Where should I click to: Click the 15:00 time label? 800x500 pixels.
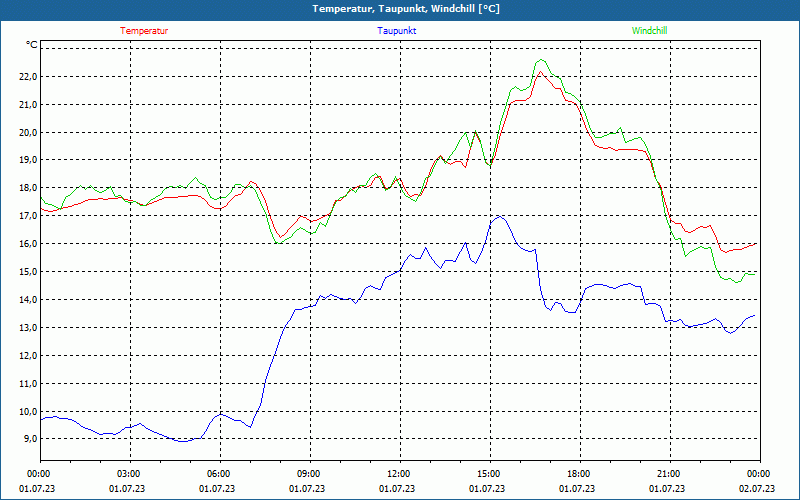click(x=490, y=474)
